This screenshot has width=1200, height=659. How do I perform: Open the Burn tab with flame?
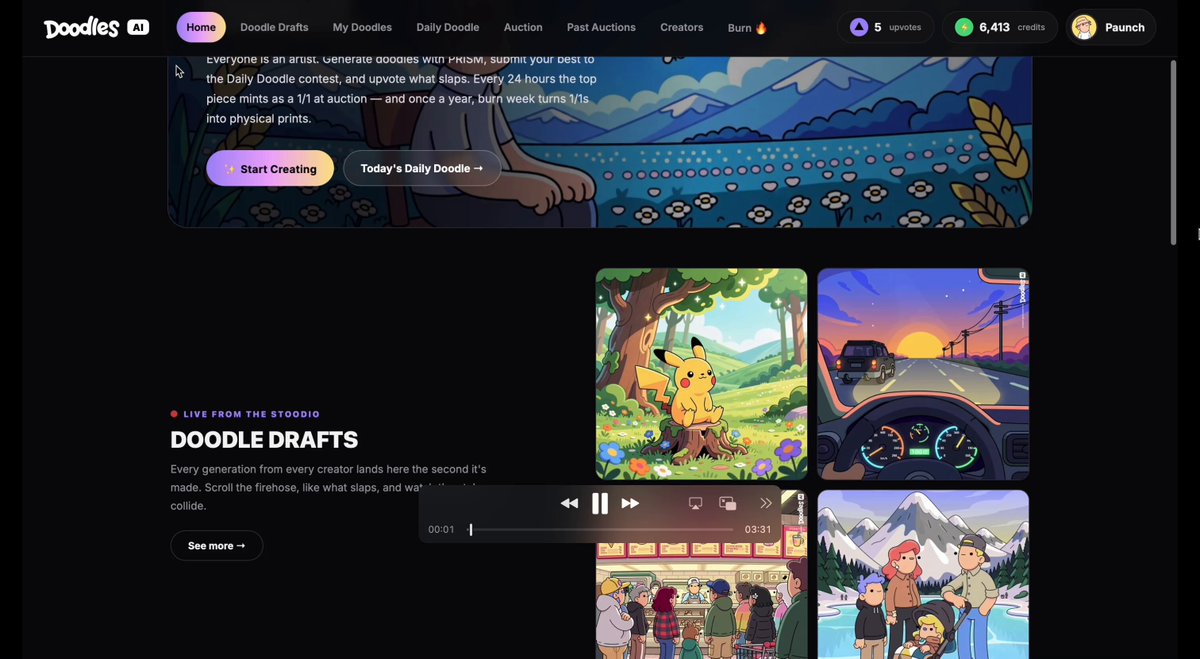(747, 27)
